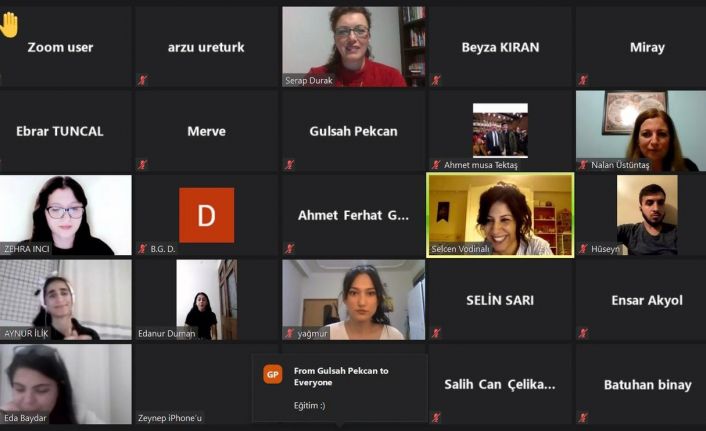Click muted mic icon on SELİN SARI tile

point(436,333)
